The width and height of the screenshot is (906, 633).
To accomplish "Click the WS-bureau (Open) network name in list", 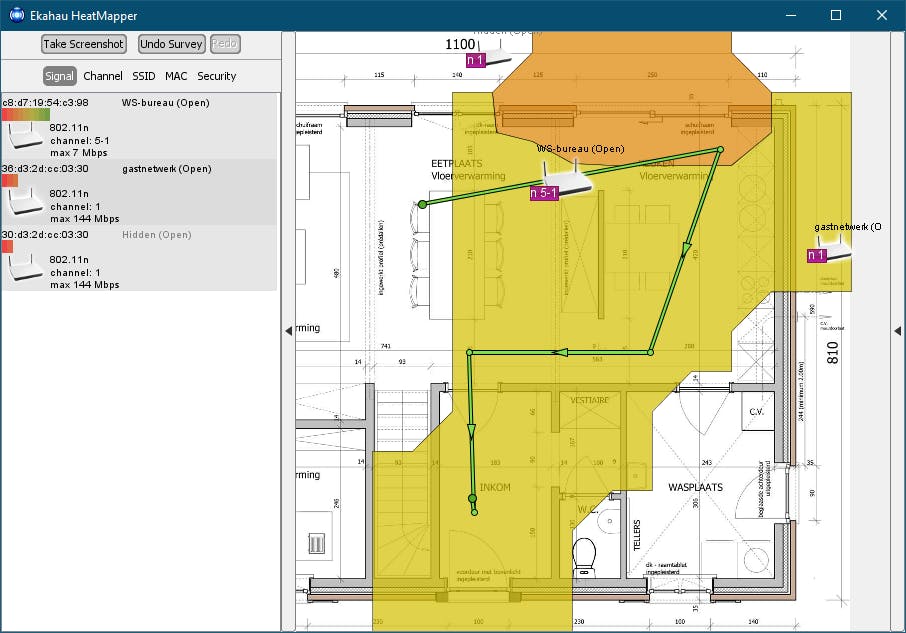I will (166, 103).
